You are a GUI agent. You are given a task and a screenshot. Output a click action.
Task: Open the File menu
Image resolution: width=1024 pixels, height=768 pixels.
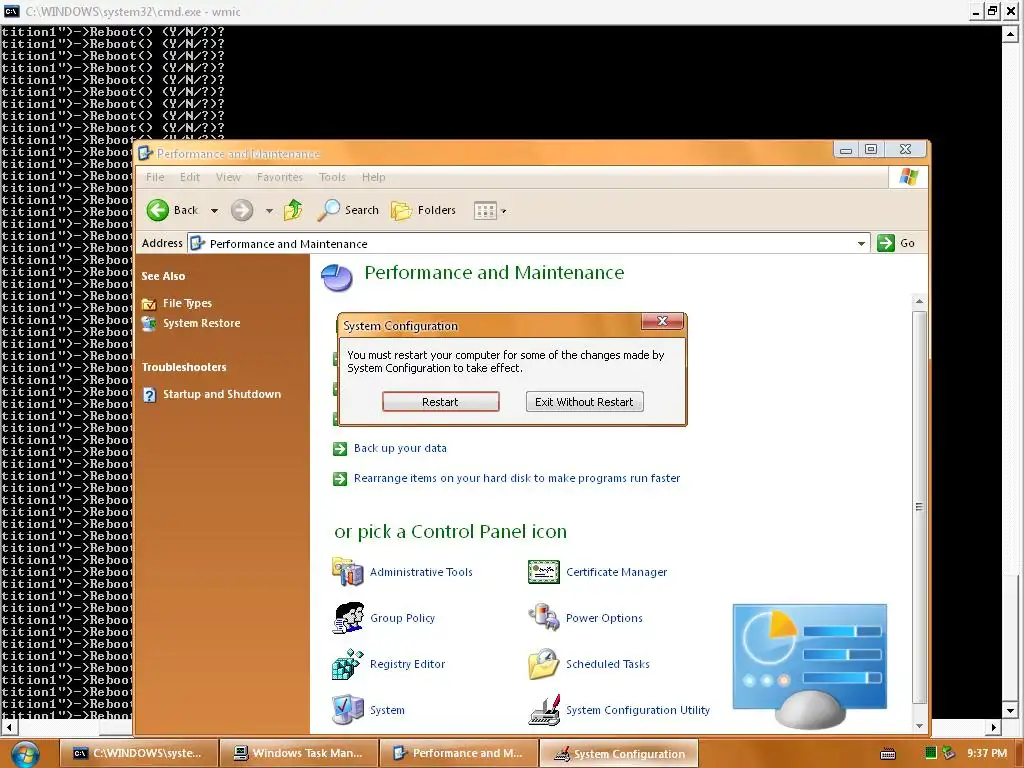tap(155, 177)
